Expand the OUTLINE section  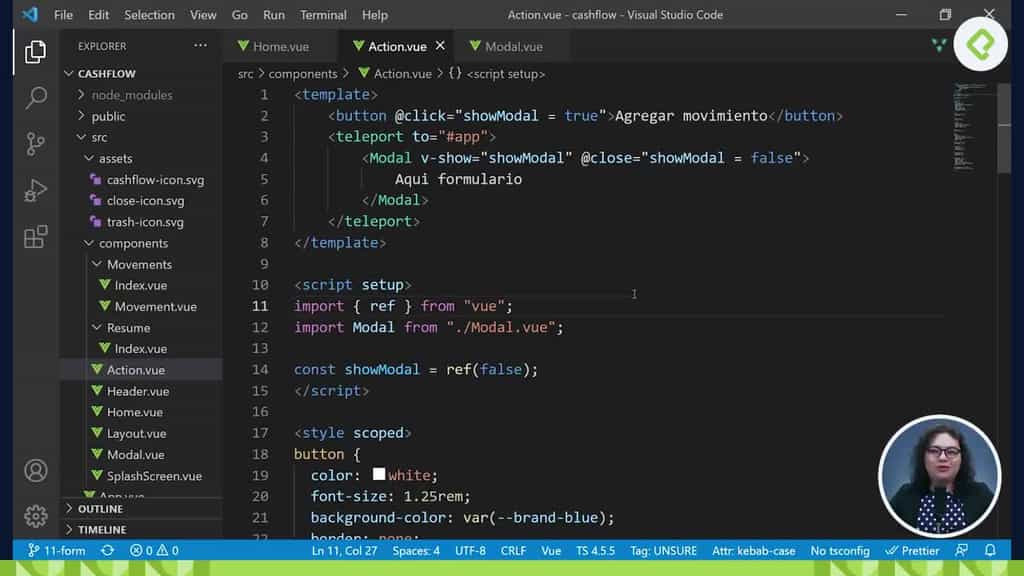point(100,509)
